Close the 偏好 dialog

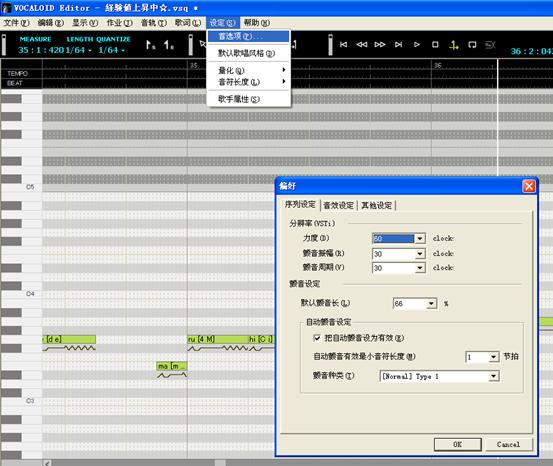[x=529, y=186]
